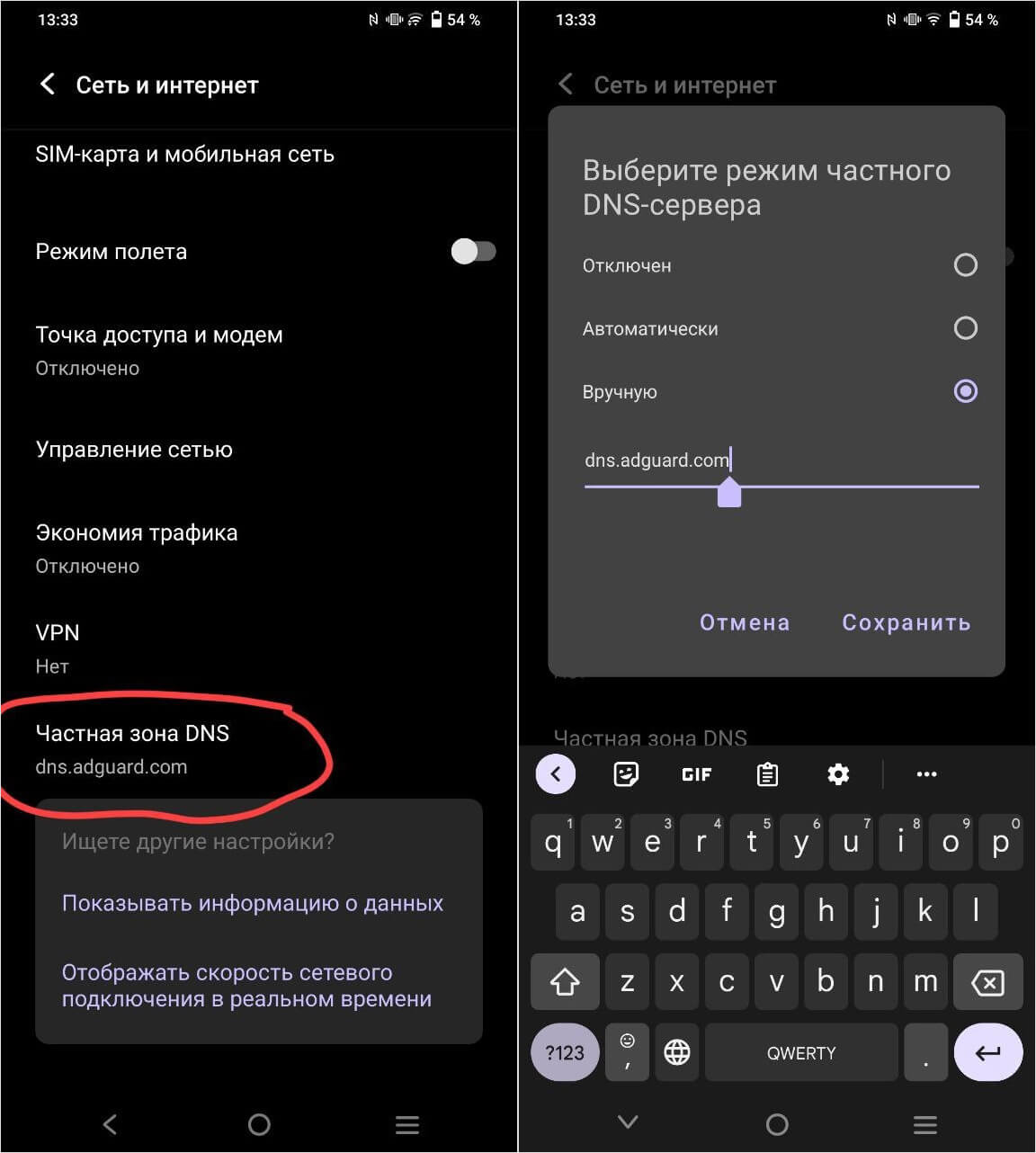Tap the keyboard three-dots more icon
The width and height of the screenshot is (1036, 1153).
click(x=926, y=774)
